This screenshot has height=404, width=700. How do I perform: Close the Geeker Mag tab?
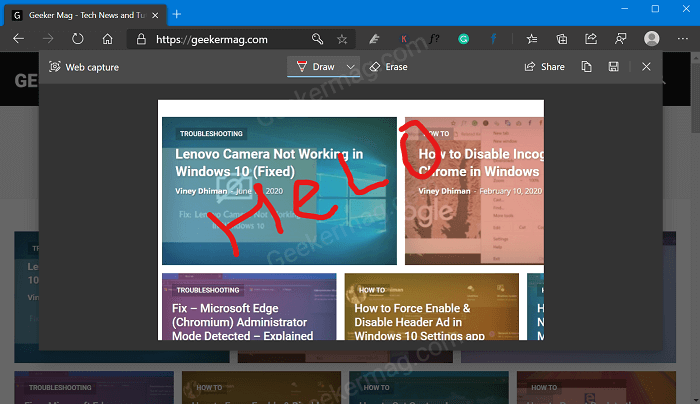(x=155, y=15)
